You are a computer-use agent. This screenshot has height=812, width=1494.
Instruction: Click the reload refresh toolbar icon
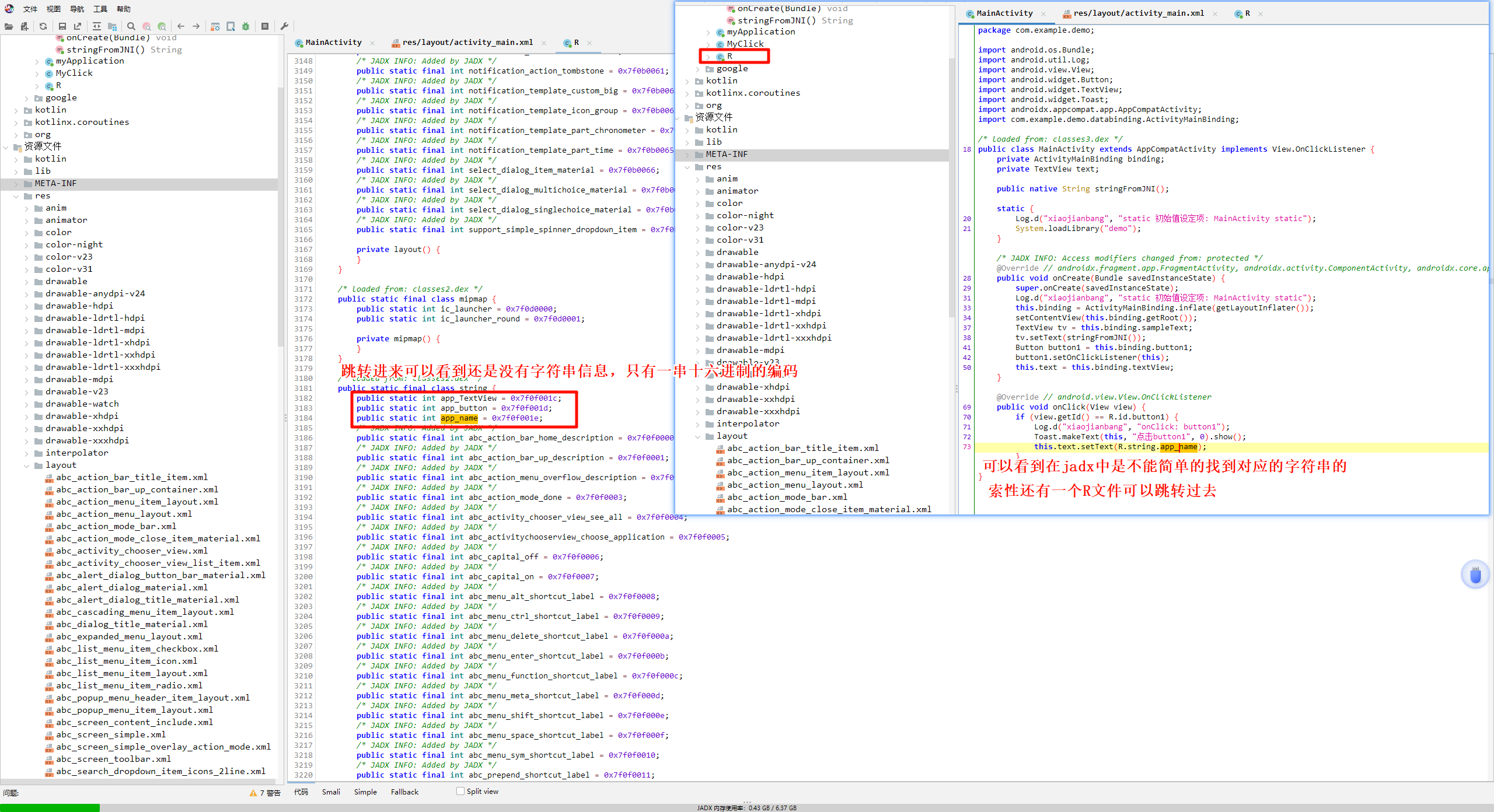click(x=43, y=26)
